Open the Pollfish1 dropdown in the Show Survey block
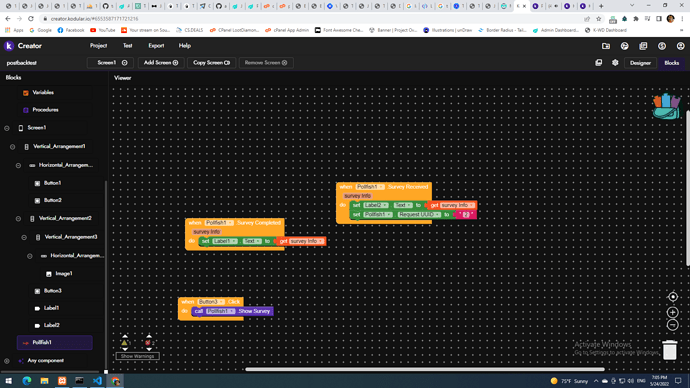The width and height of the screenshot is (690, 388). pyautogui.click(x=221, y=311)
